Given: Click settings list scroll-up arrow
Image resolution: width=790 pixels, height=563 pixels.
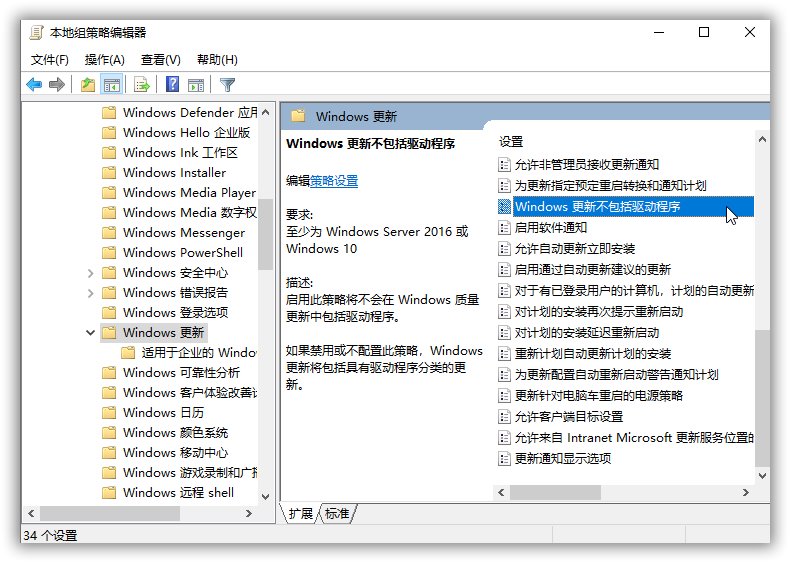Looking at the screenshot, I should point(762,139).
